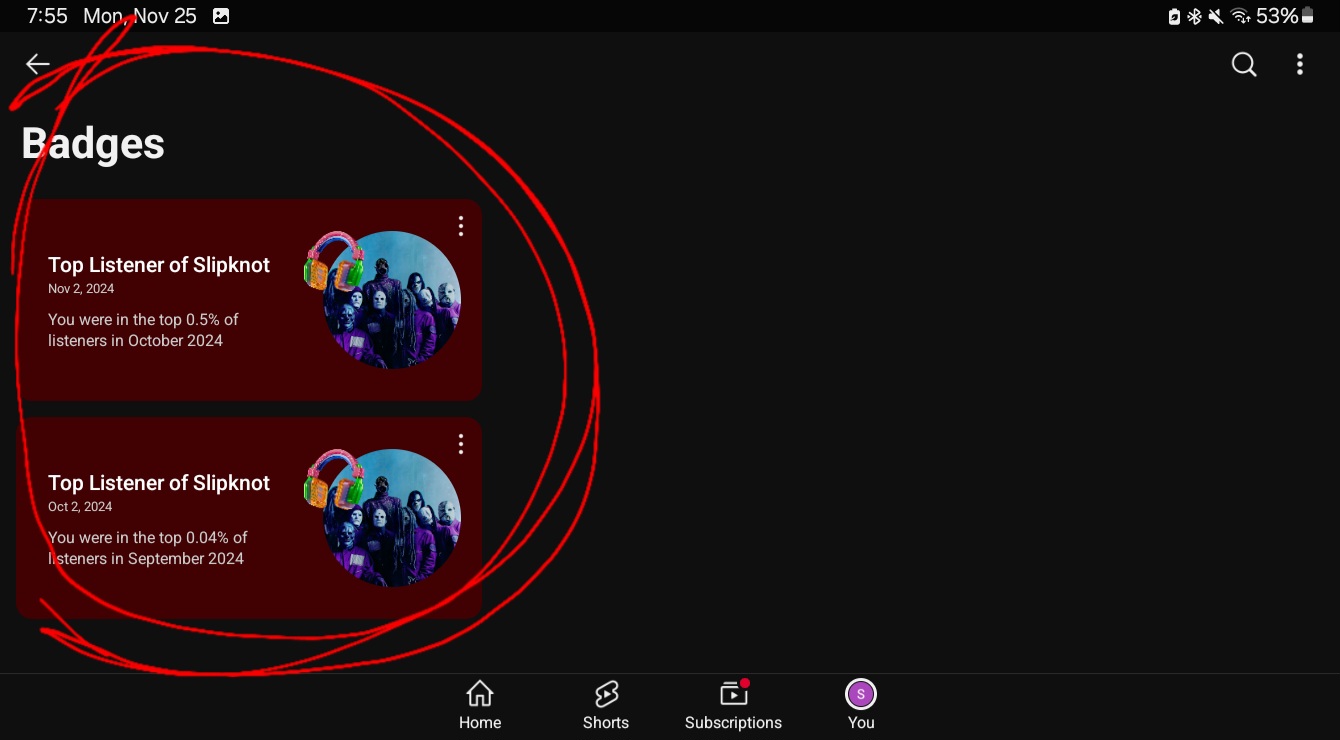Tap the Wi-Fi icon in status bar

pos(1241,16)
